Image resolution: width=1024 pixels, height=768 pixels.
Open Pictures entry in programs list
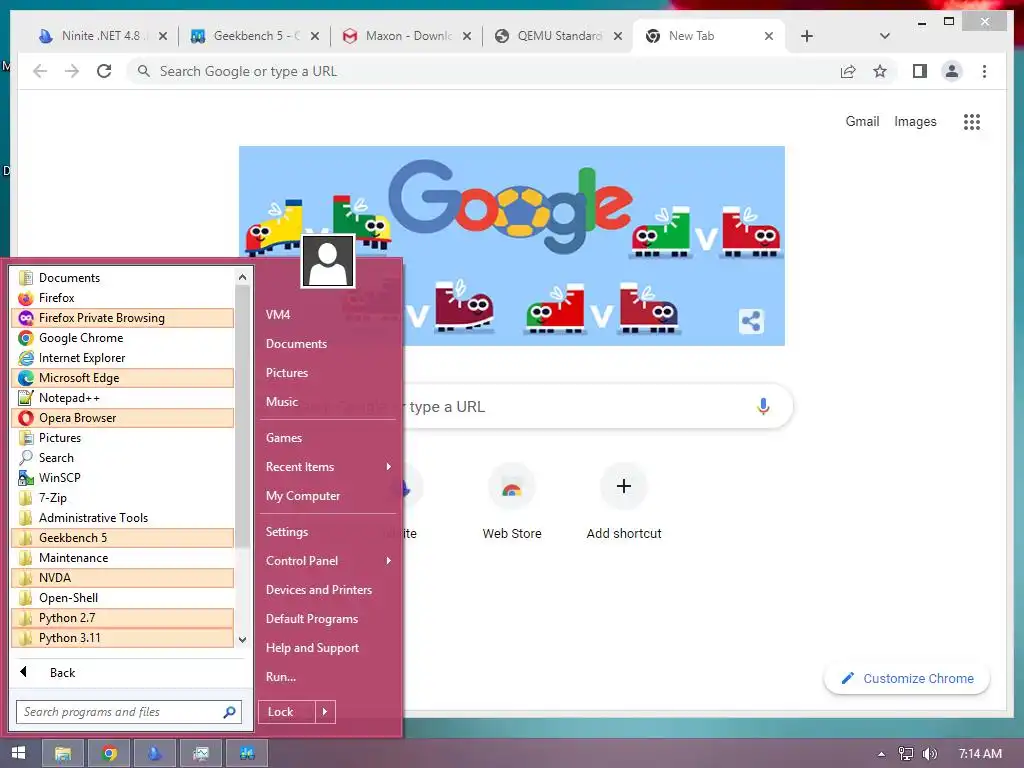122,438
